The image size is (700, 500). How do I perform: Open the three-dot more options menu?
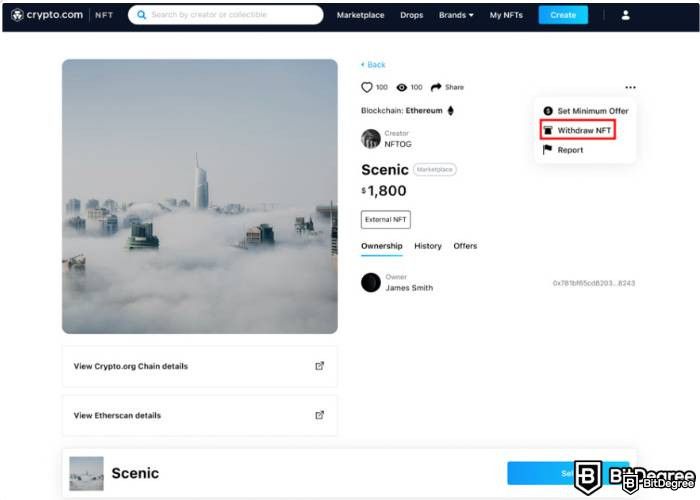(x=630, y=88)
